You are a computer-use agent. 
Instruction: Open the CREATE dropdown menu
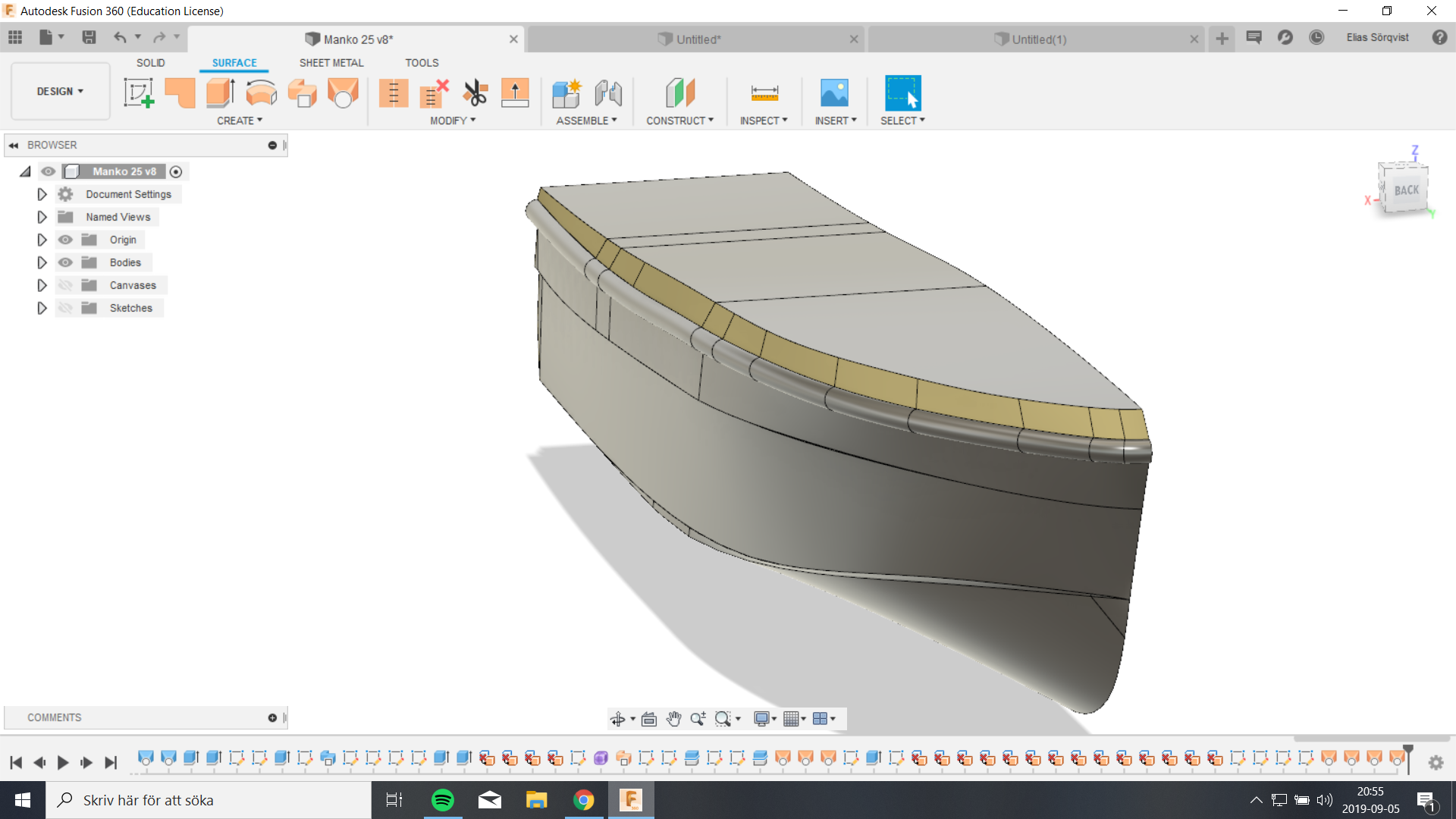click(x=240, y=120)
